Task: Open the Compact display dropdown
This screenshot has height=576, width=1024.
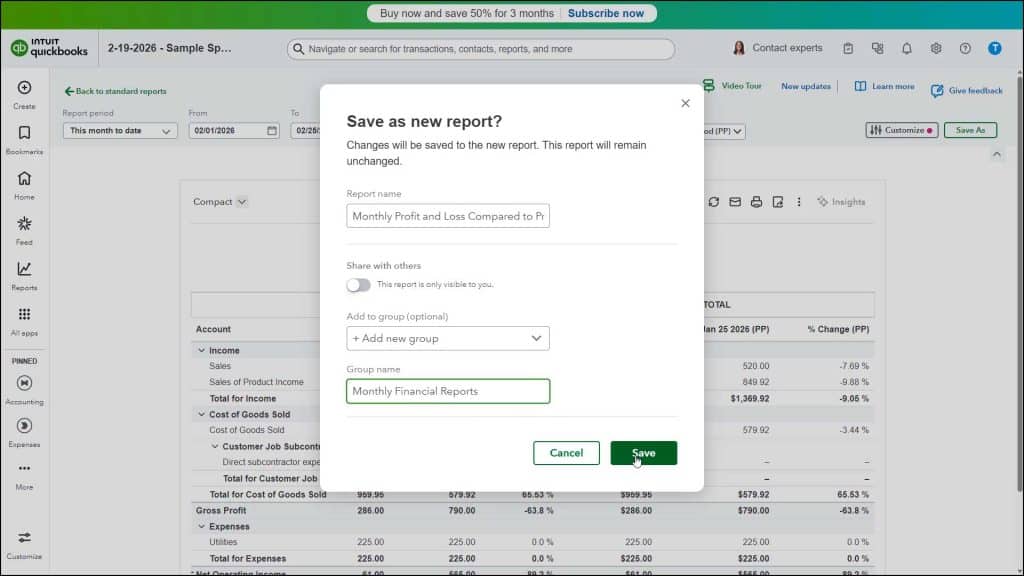Action: click(219, 201)
